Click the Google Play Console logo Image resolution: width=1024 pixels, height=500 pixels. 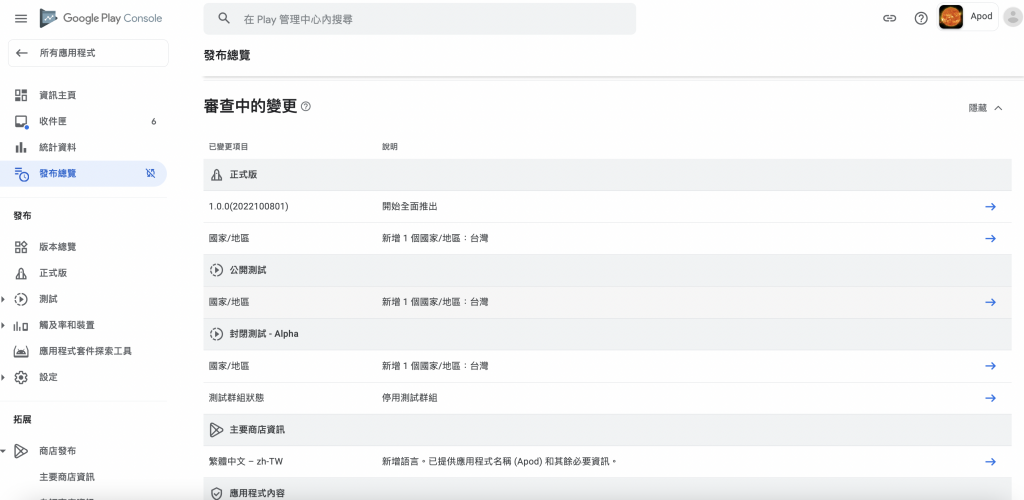[101, 18]
